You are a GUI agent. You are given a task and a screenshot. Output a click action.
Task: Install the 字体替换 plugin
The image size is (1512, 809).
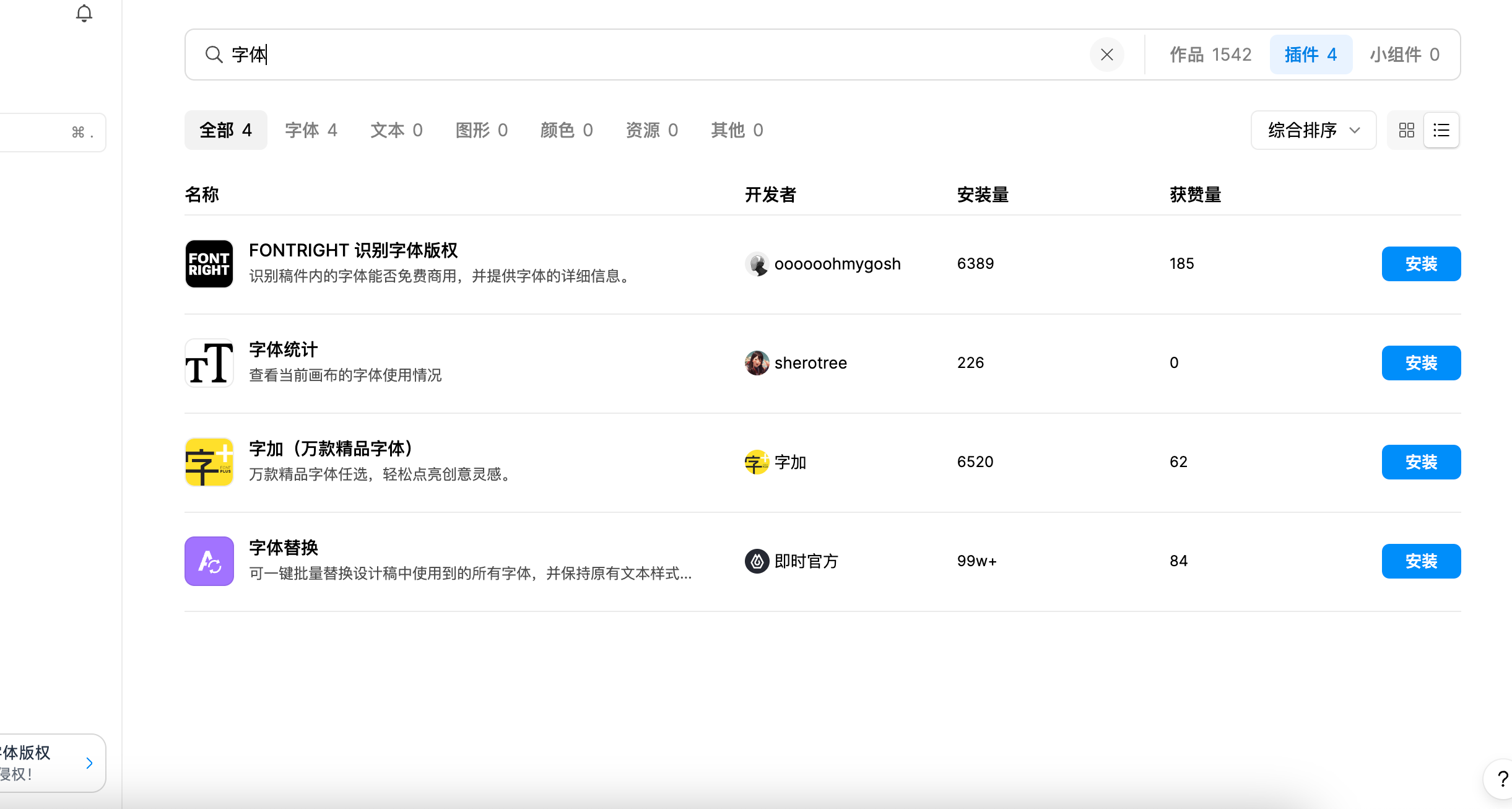pyautogui.click(x=1421, y=561)
